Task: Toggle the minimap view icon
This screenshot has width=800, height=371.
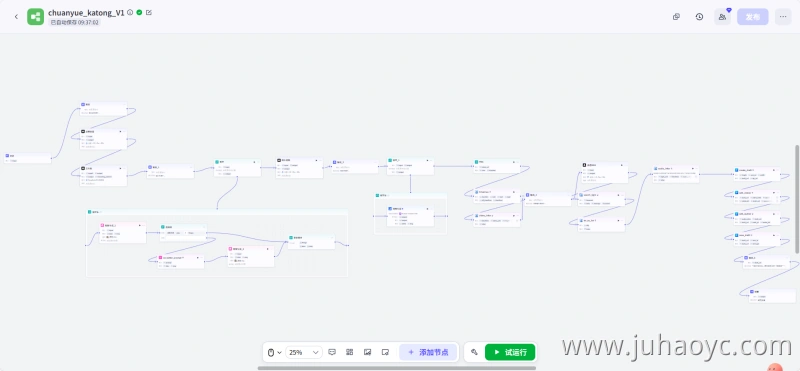Action: click(x=385, y=352)
